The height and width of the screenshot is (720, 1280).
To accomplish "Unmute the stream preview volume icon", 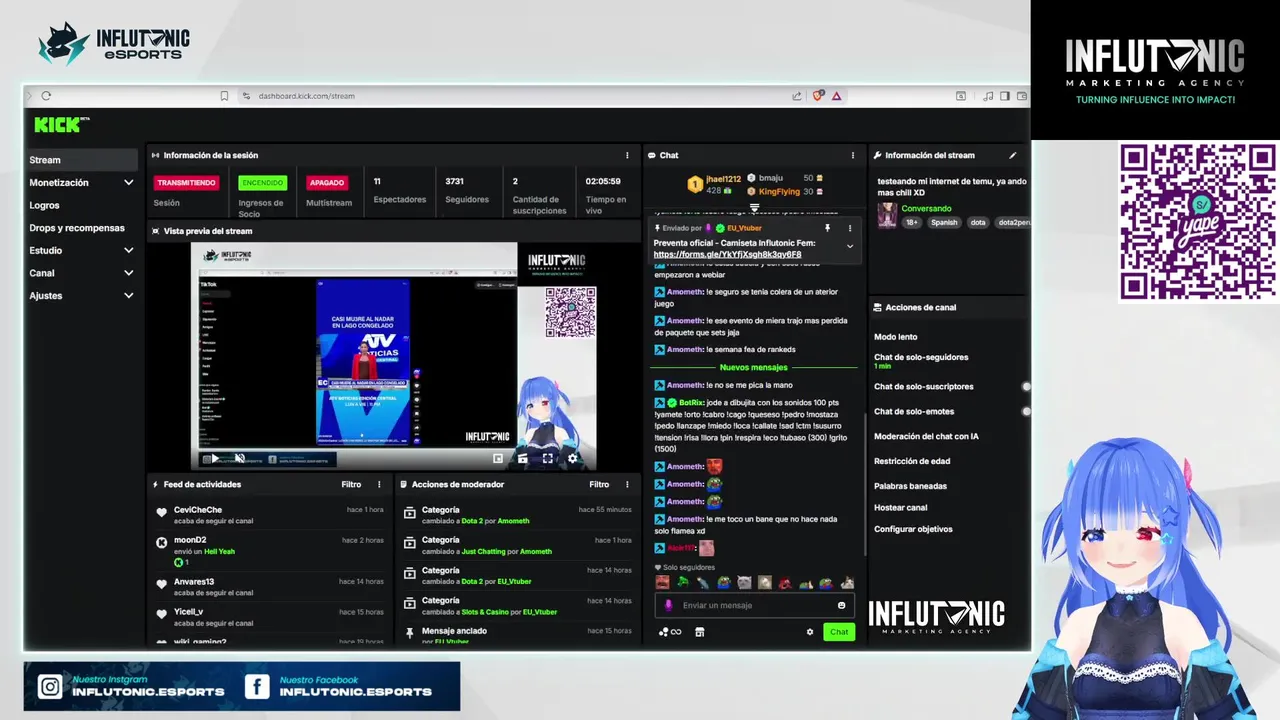I will pos(240,459).
